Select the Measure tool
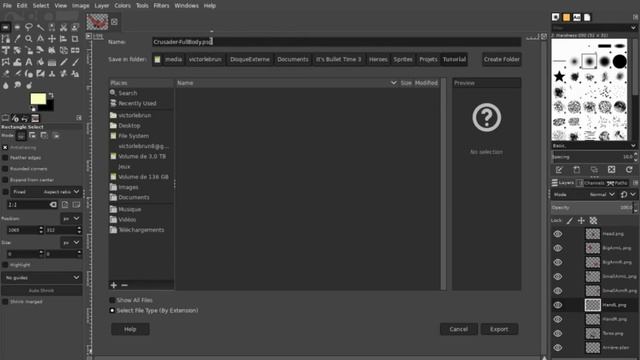The height and width of the screenshot is (360, 640). point(40,39)
